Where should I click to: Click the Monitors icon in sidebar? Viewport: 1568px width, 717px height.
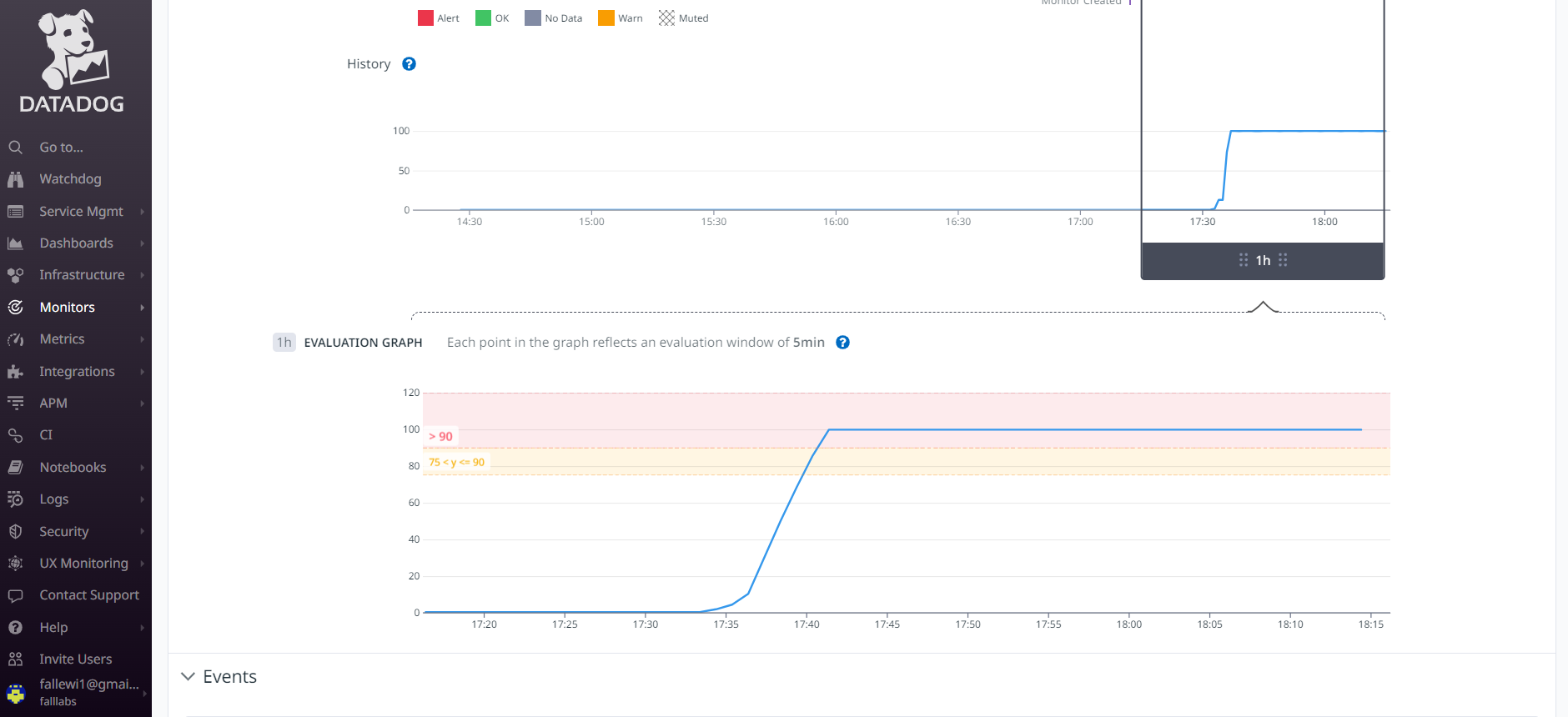(15, 308)
